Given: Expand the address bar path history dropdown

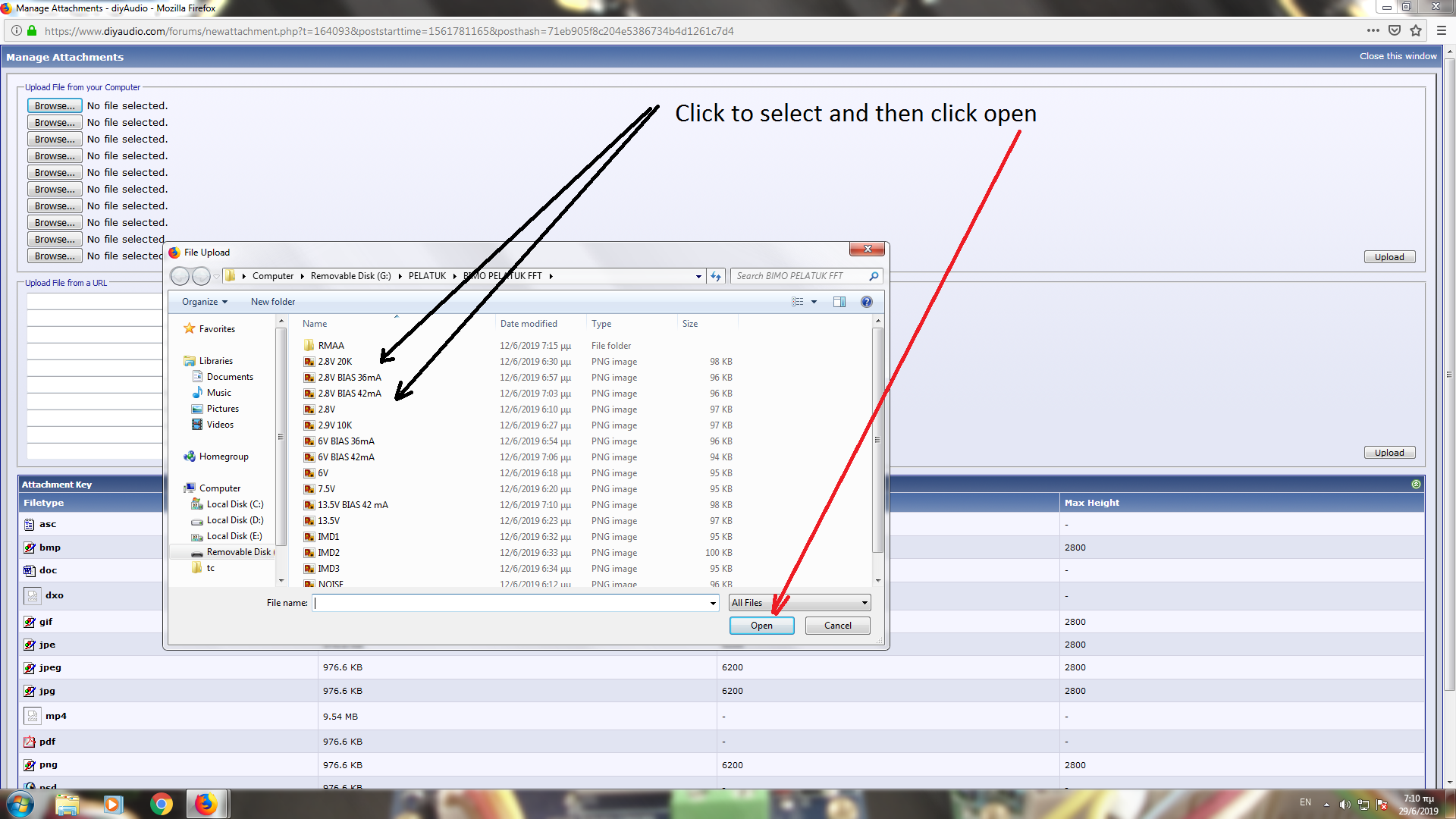Looking at the screenshot, I should [x=698, y=276].
